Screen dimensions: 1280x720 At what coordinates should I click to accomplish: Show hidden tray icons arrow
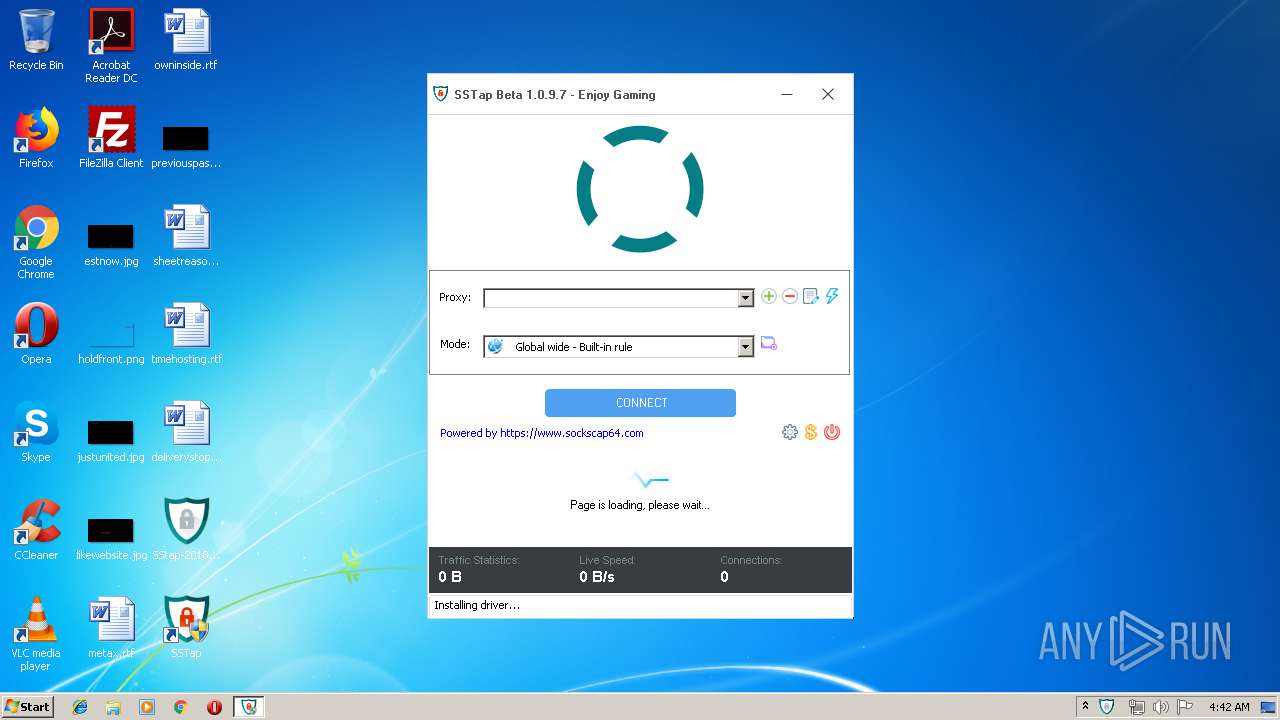1085,706
